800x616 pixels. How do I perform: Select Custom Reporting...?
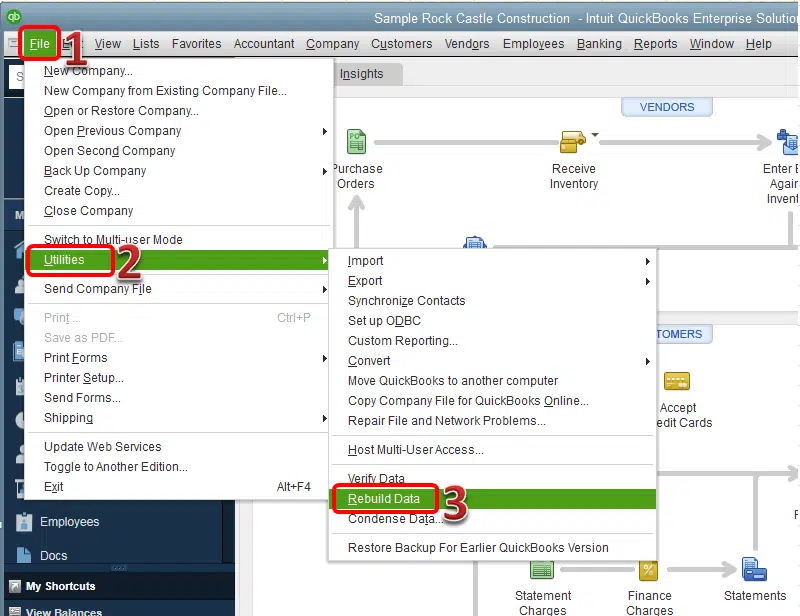(493, 341)
